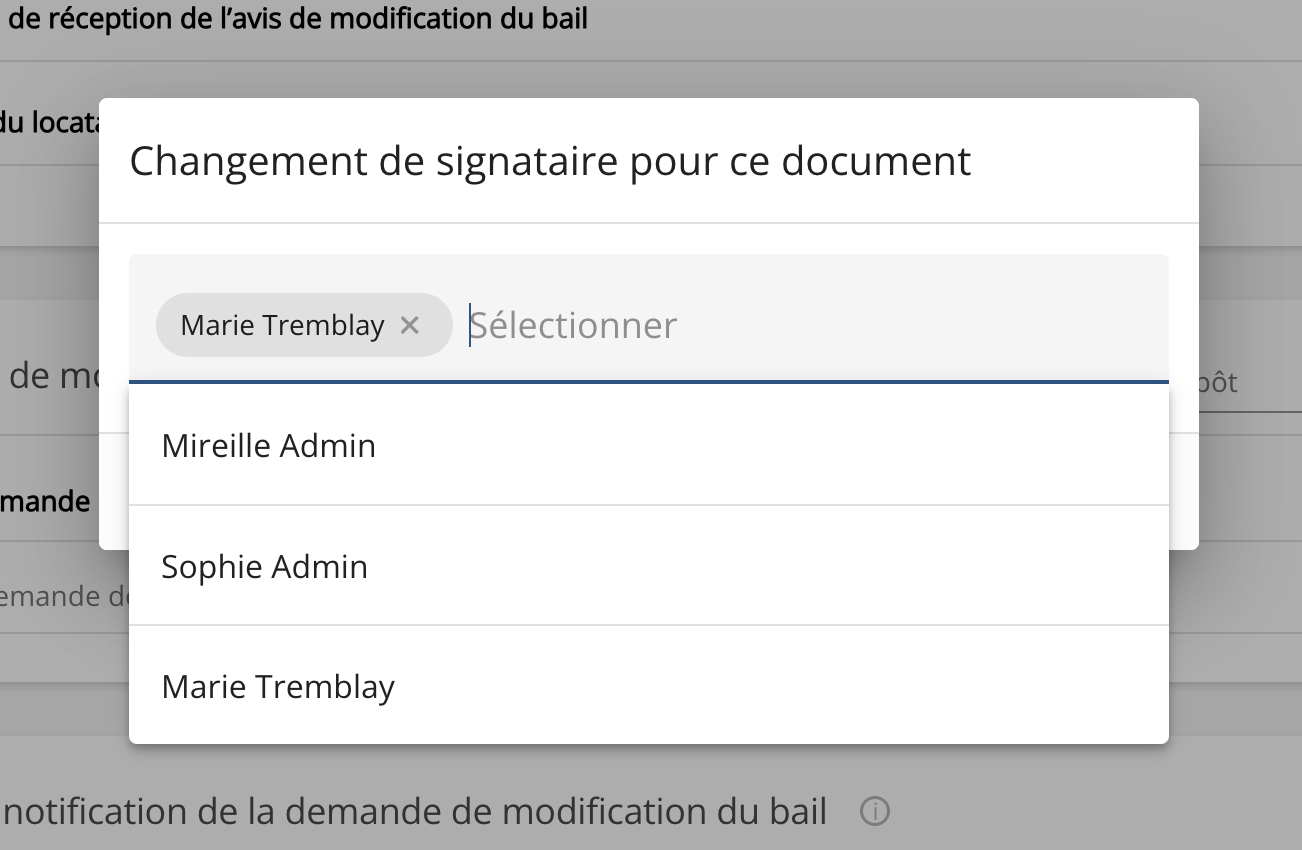Pick Marie Tremblay in the dropdown list
The width and height of the screenshot is (1302, 850).
278,687
